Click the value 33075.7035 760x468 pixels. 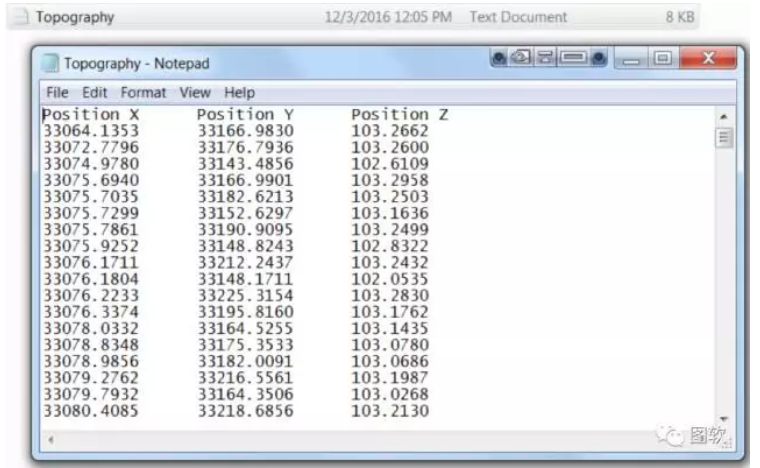tap(91, 197)
